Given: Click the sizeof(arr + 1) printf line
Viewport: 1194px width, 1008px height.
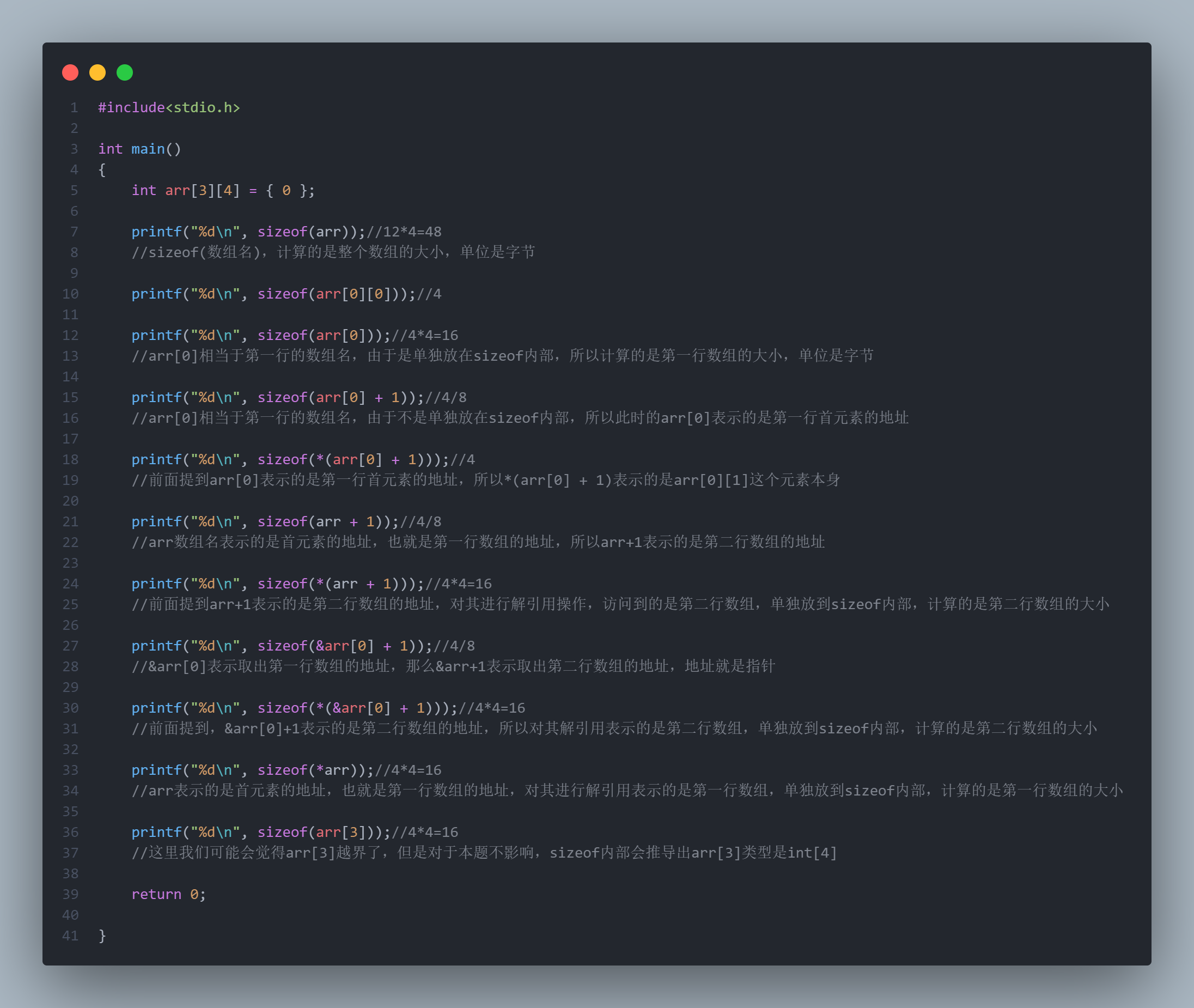Looking at the screenshot, I should tap(286, 521).
